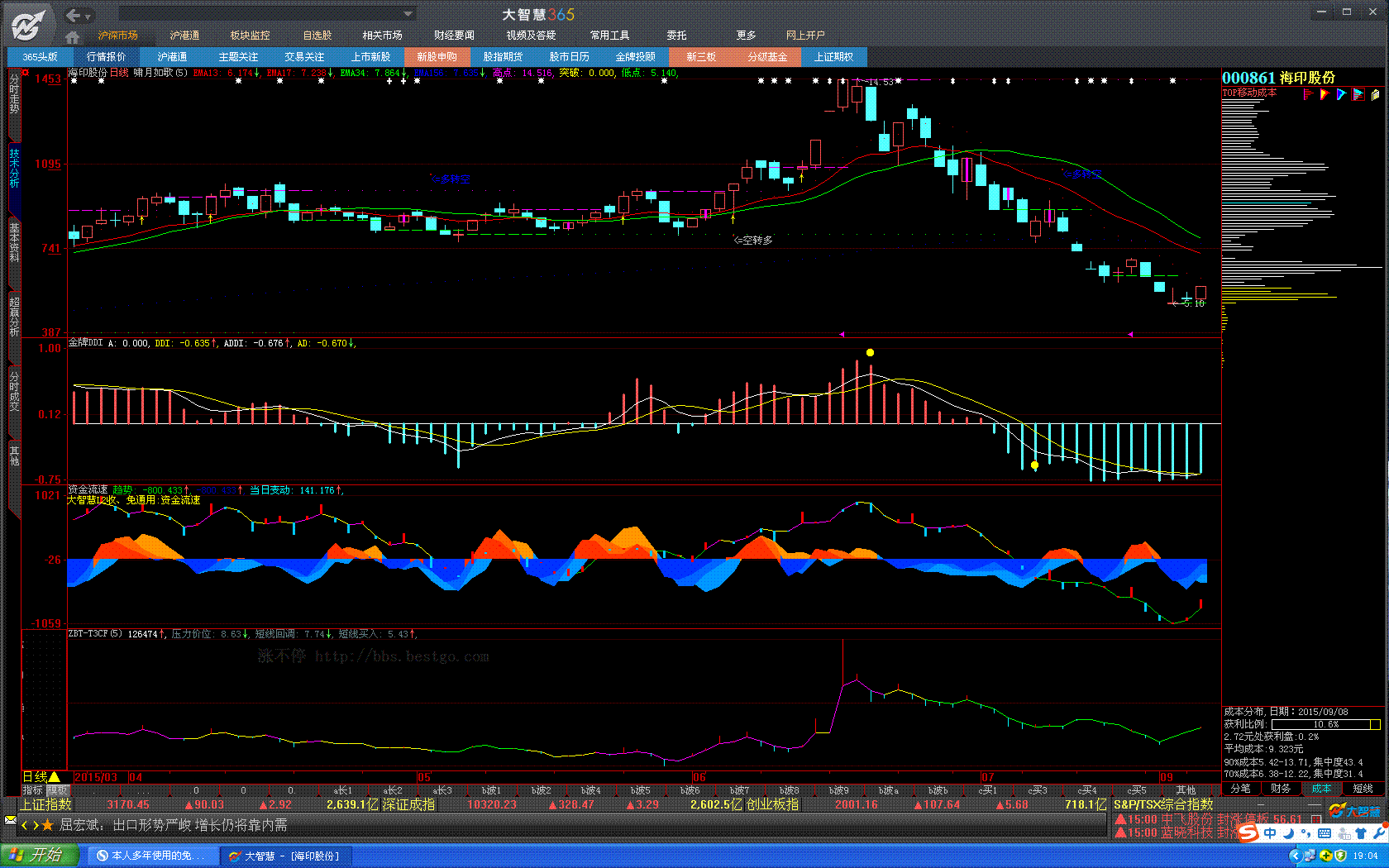The image size is (1389, 868).
Task: Click the star icon in news ticker
Action: pos(47,825)
